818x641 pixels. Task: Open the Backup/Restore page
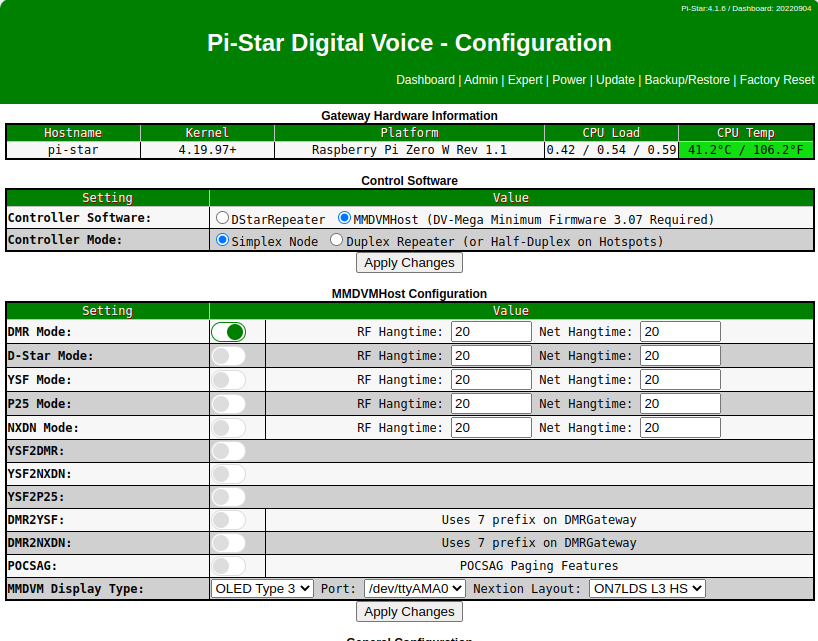pyautogui.click(x=687, y=80)
